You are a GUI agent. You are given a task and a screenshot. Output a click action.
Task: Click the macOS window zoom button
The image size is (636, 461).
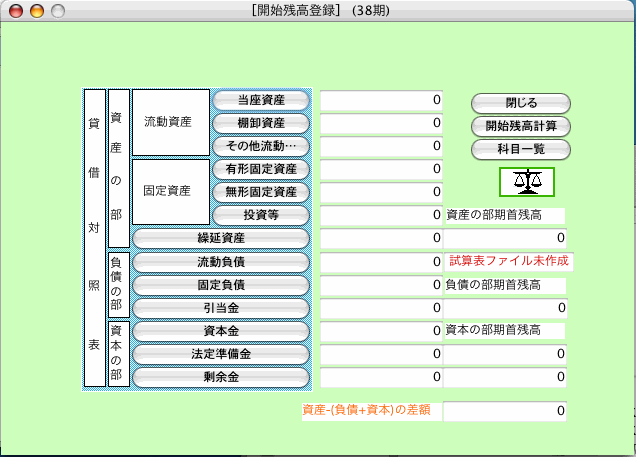pos(57,10)
